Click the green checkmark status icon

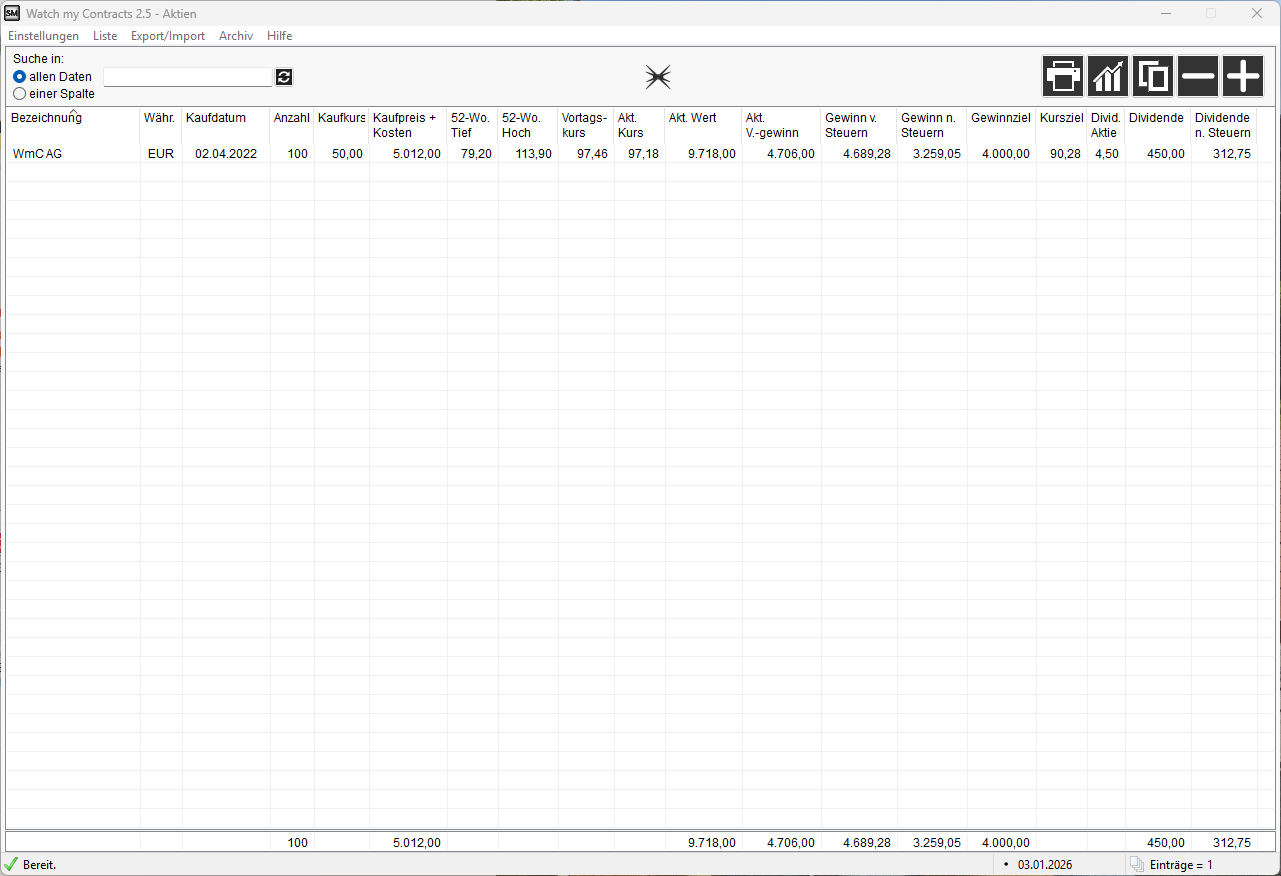11,864
